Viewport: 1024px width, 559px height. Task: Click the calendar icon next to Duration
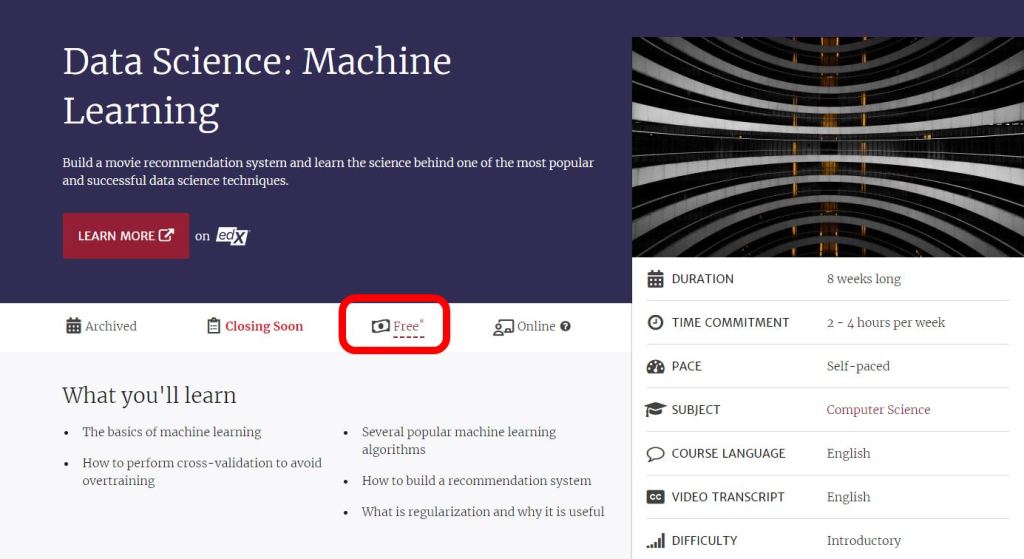(655, 279)
